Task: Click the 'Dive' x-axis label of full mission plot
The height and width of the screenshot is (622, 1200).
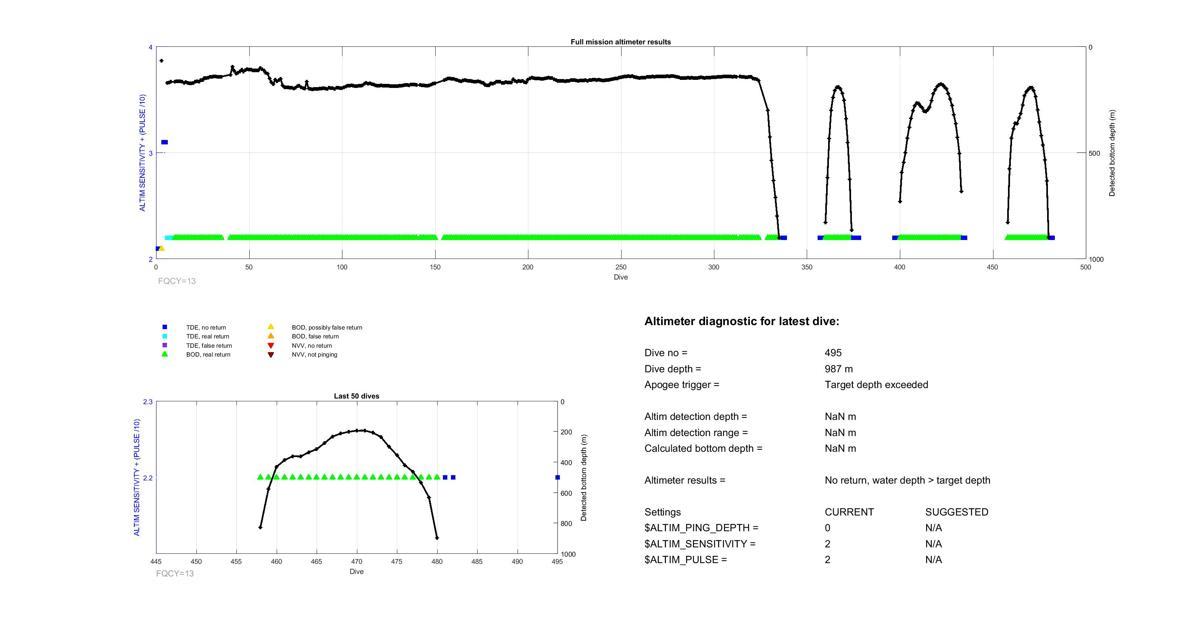Action: (x=621, y=277)
